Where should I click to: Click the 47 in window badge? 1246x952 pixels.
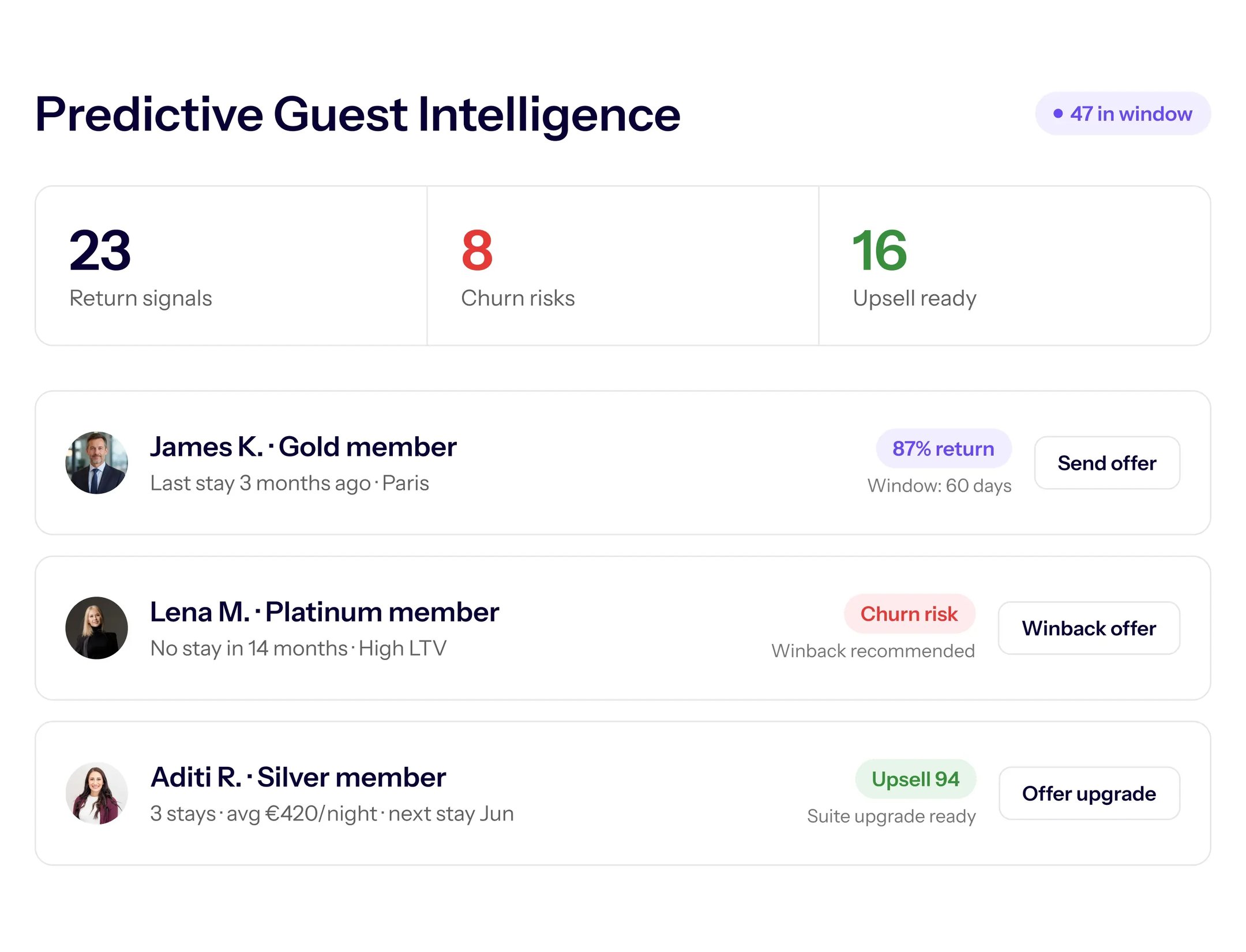(1123, 114)
